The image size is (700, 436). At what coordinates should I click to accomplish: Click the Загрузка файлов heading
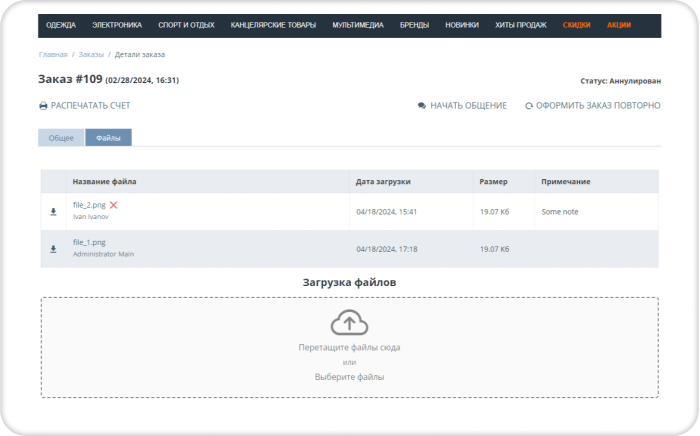click(350, 282)
